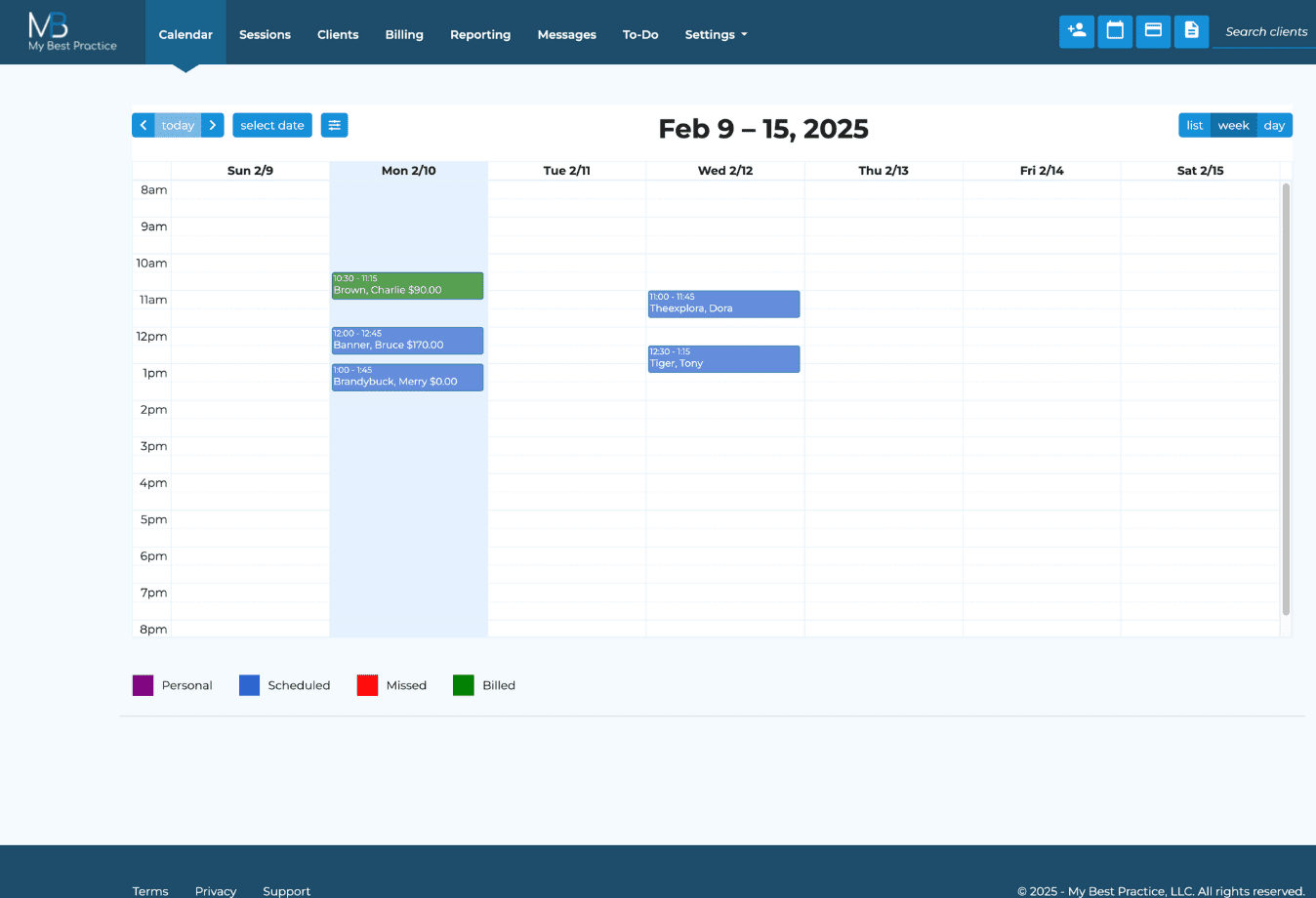Switch to list view

pos(1194,126)
